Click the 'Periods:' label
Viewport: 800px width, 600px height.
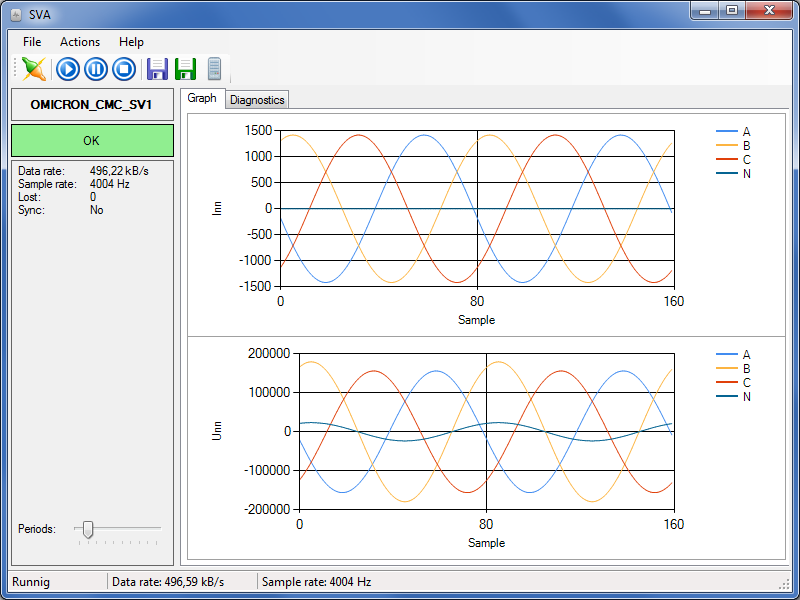click(x=37, y=529)
